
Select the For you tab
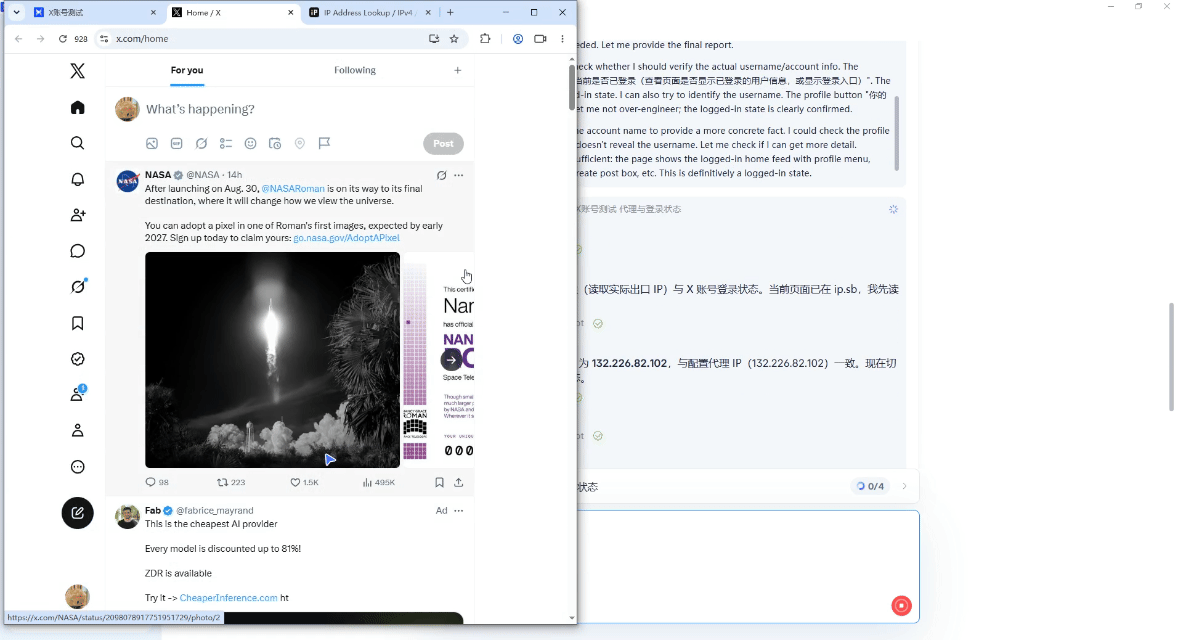pos(186,70)
